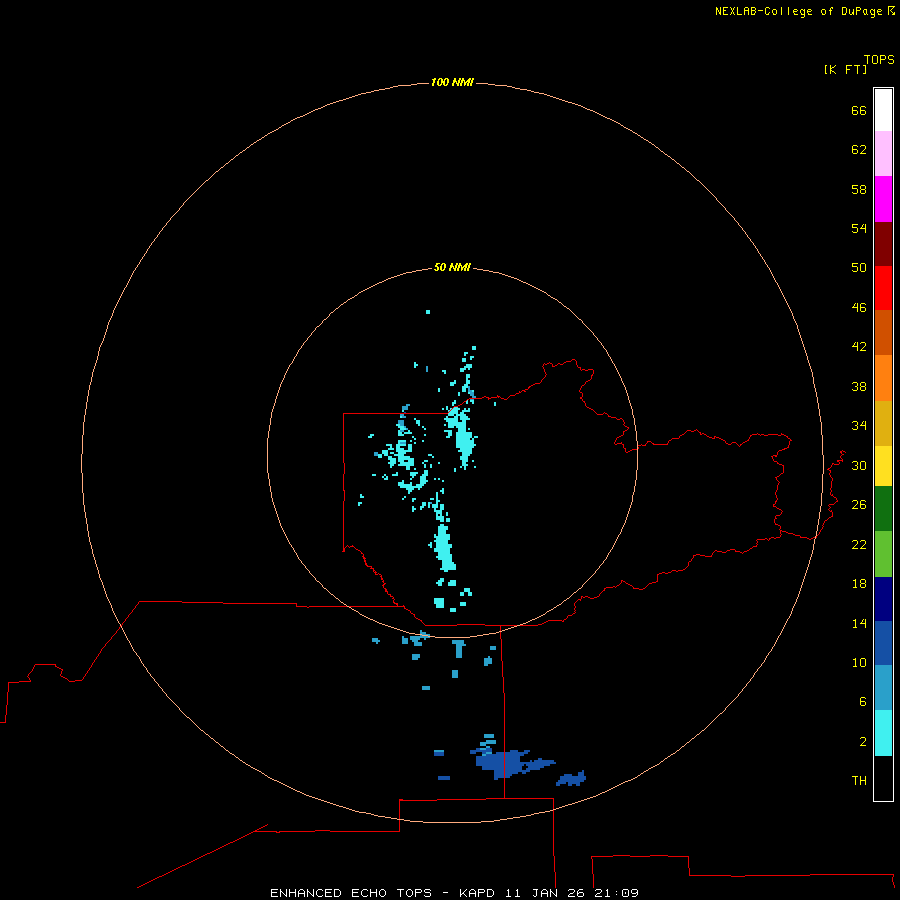Image resolution: width=900 pixels, height=900 pixels.
Task: Click the legend value 50
Action: (859, 267)
